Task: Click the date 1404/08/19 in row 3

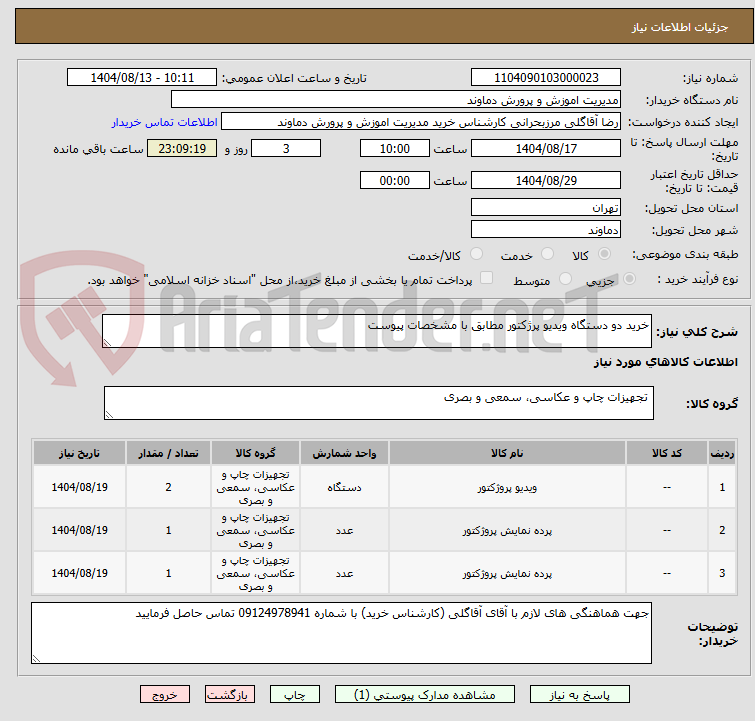Action: click(x=79, y=573)
